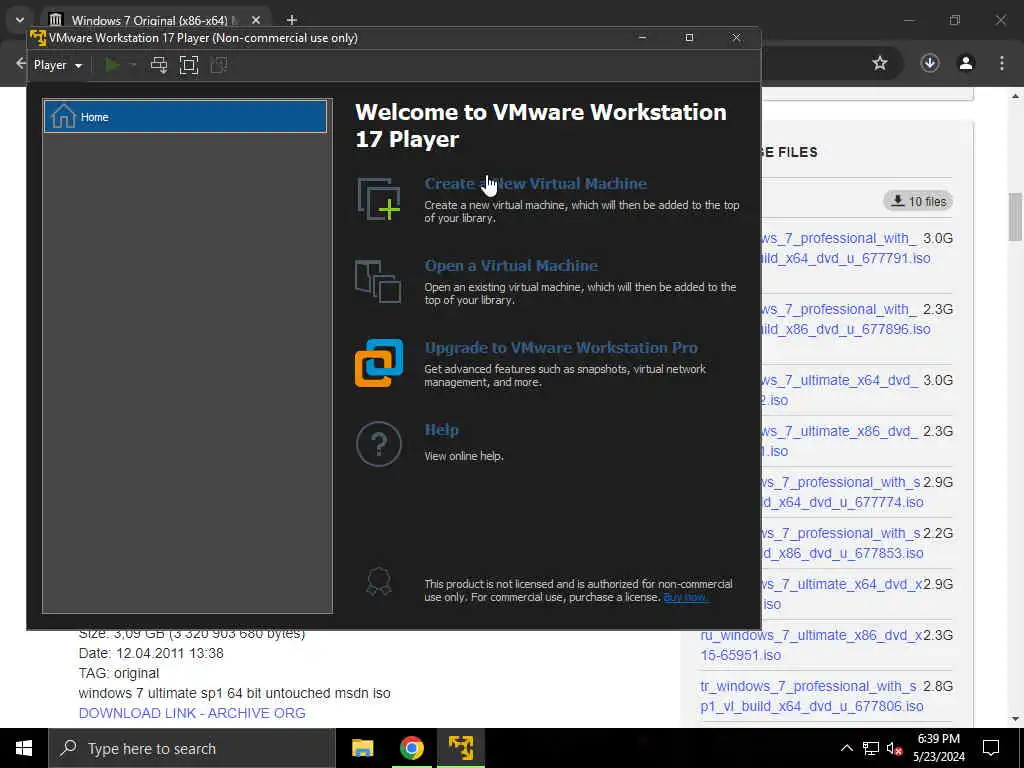Maximize the VMware Player window

689,38
